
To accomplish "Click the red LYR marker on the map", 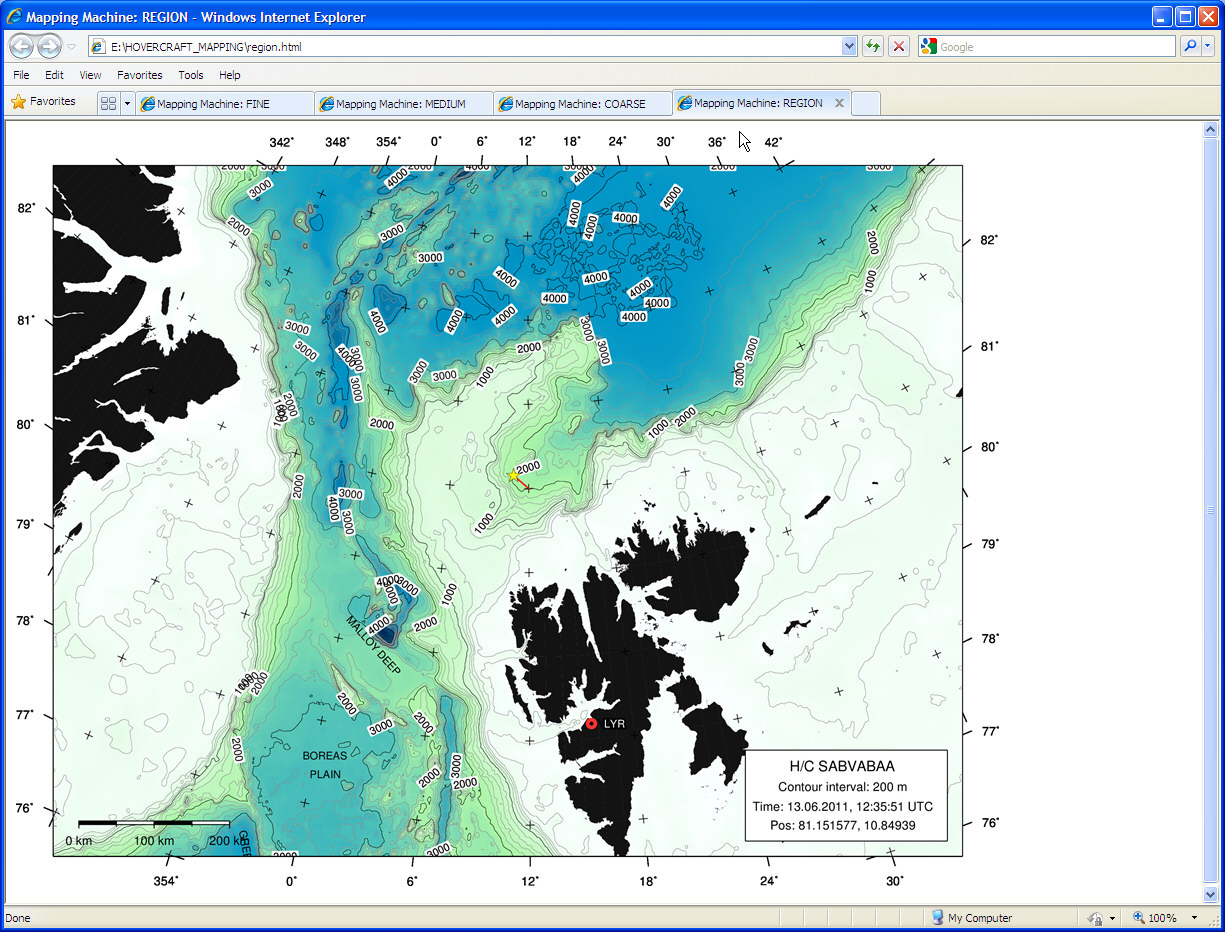I will tap(591, 723).
